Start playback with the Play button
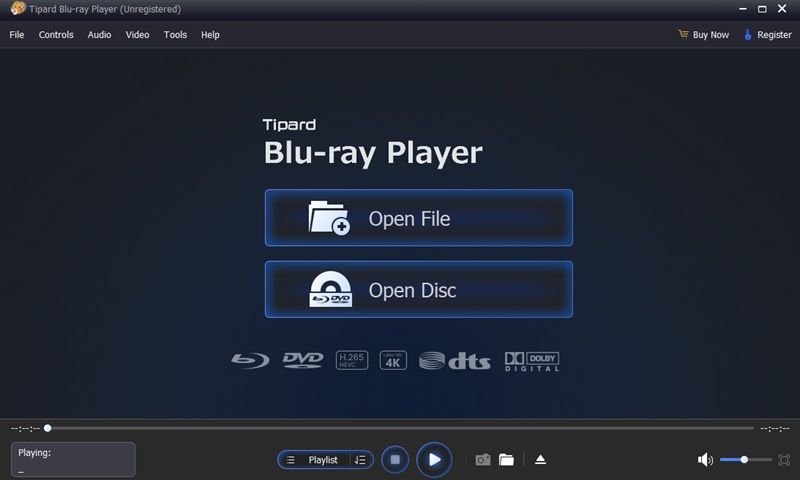This screenshot has height=480, width=800. pos(434,460)
